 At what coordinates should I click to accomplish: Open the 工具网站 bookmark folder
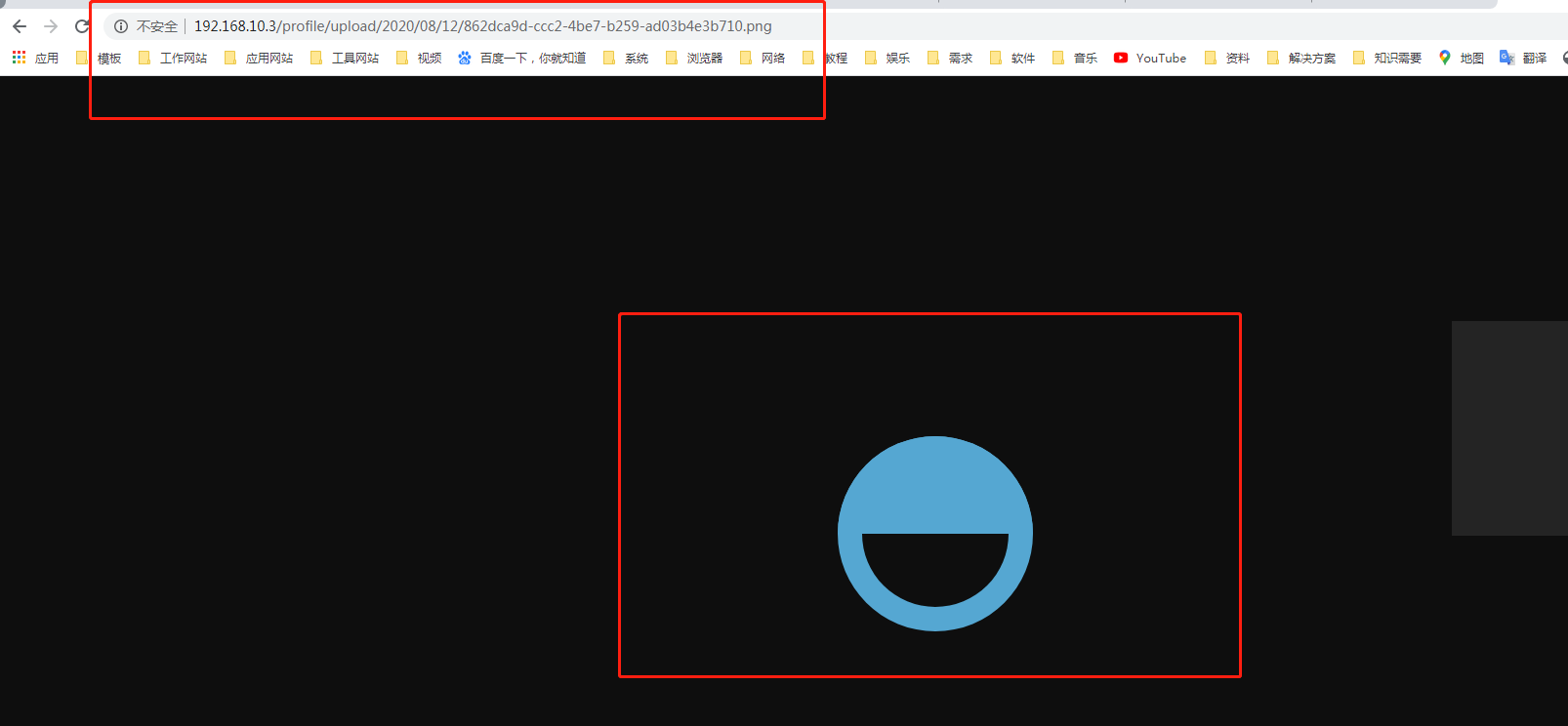pos(345,59)
